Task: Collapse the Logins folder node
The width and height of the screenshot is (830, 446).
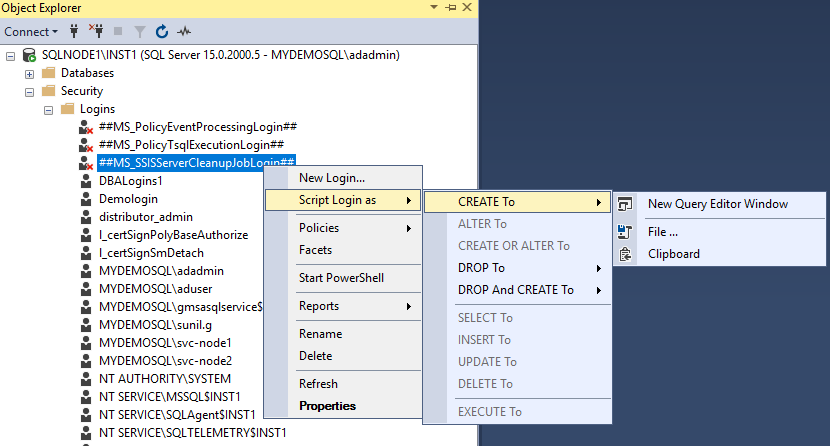Action: pos(49,111)
